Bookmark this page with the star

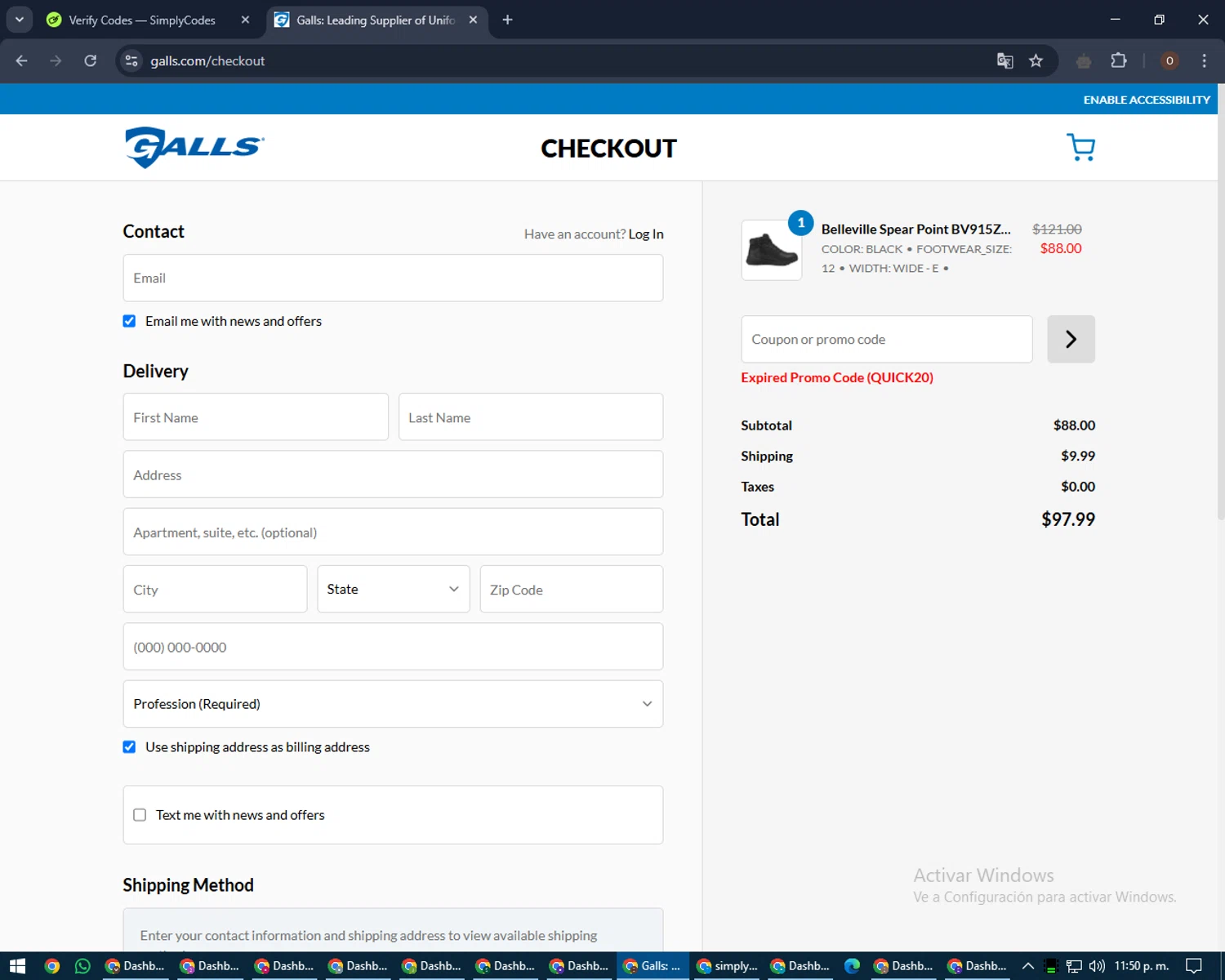[1036, 60]
